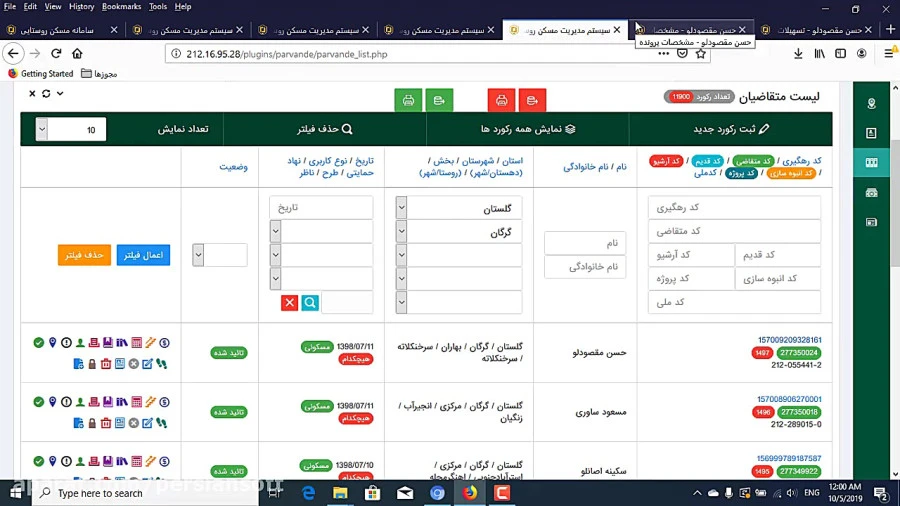This screenshot has height=506, width=900.
Task: Click the orange حذف فیلتر button
Action: tap(84, 256)
